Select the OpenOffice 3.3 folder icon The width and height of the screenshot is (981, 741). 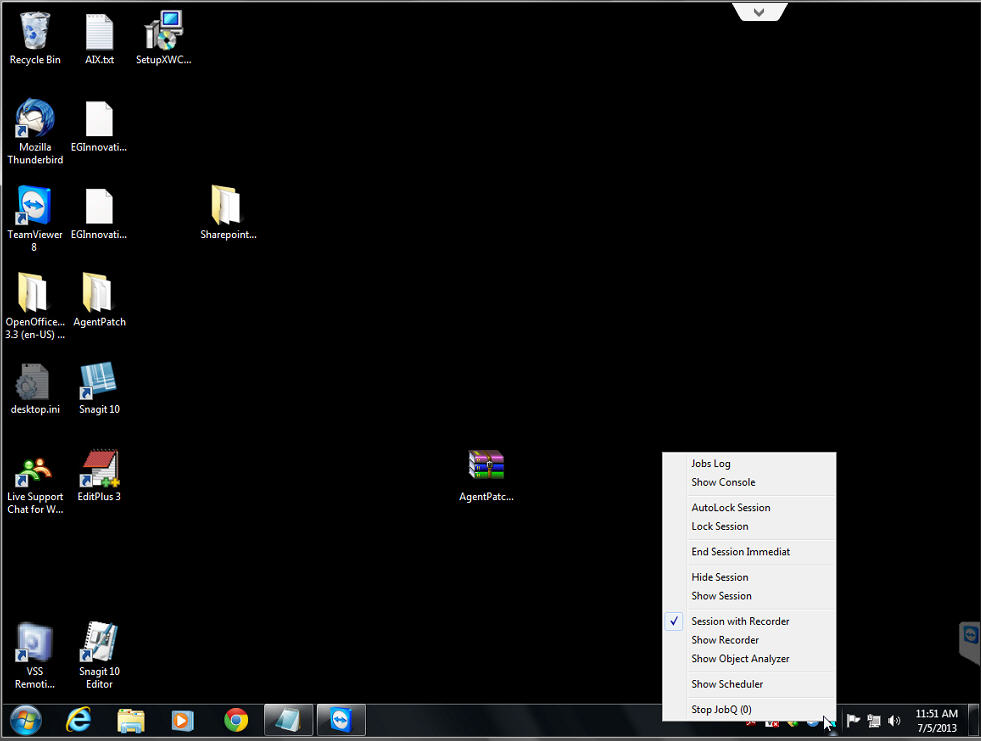pos(35,307)
